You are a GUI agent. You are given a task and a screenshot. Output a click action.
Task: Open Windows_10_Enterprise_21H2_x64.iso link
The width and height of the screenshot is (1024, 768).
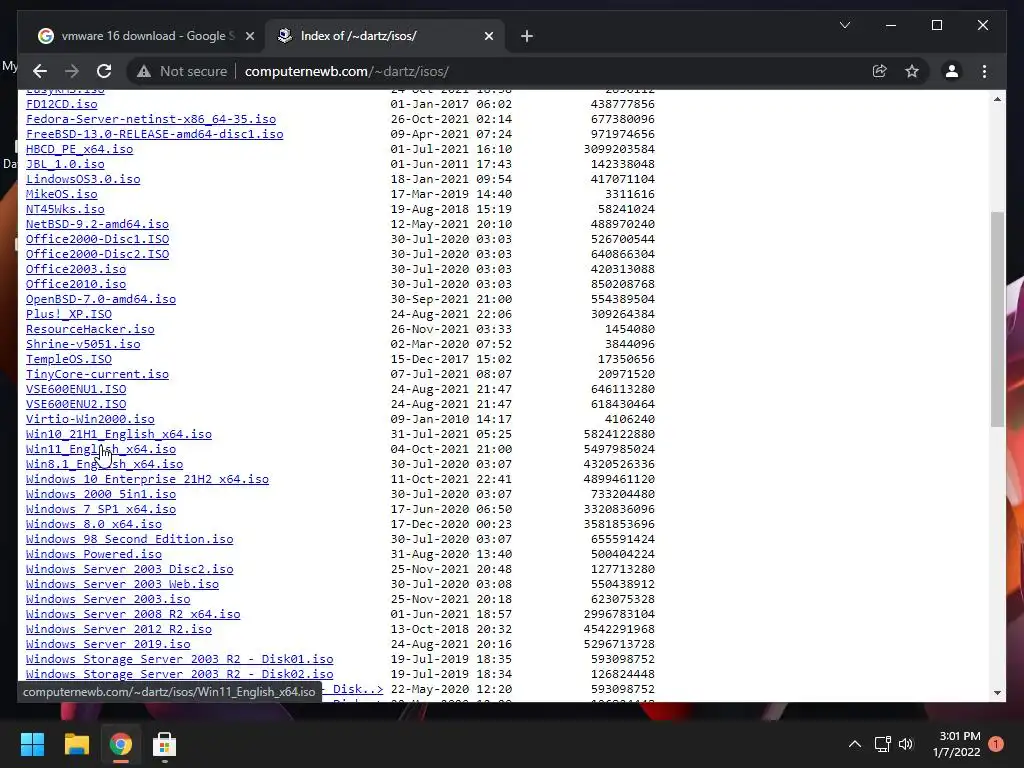148,479
